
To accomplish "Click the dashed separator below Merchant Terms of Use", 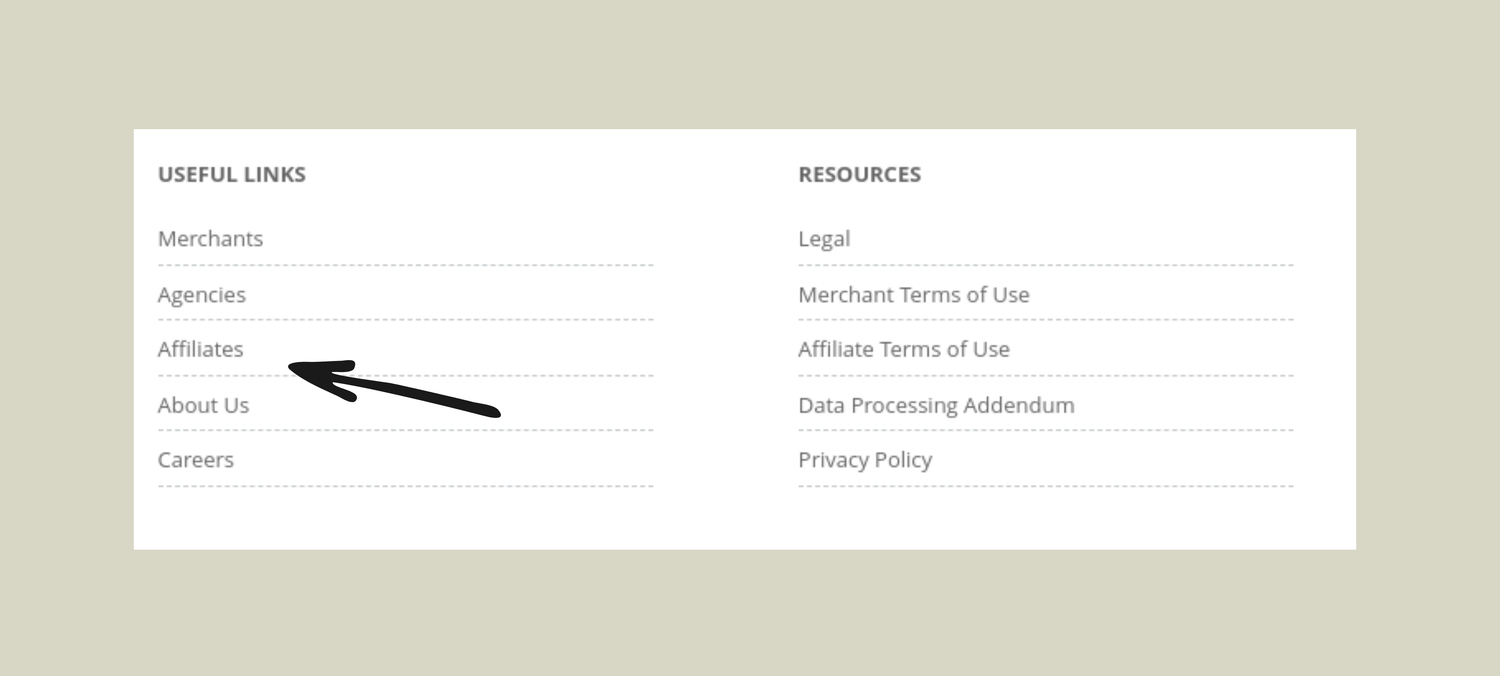I will [x=1045, y=321].
